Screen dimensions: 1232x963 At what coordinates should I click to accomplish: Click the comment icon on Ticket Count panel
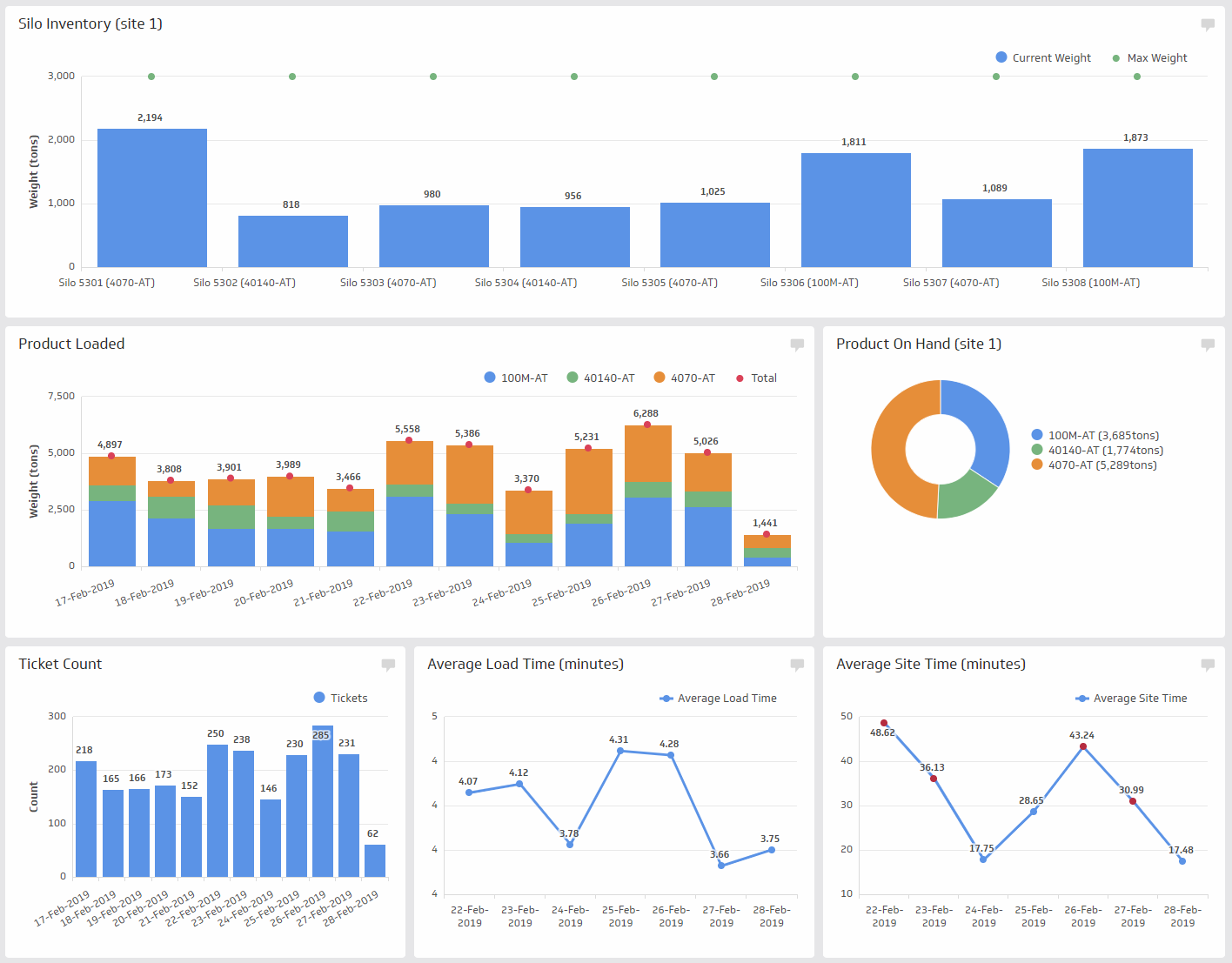[x=388, y=665]
